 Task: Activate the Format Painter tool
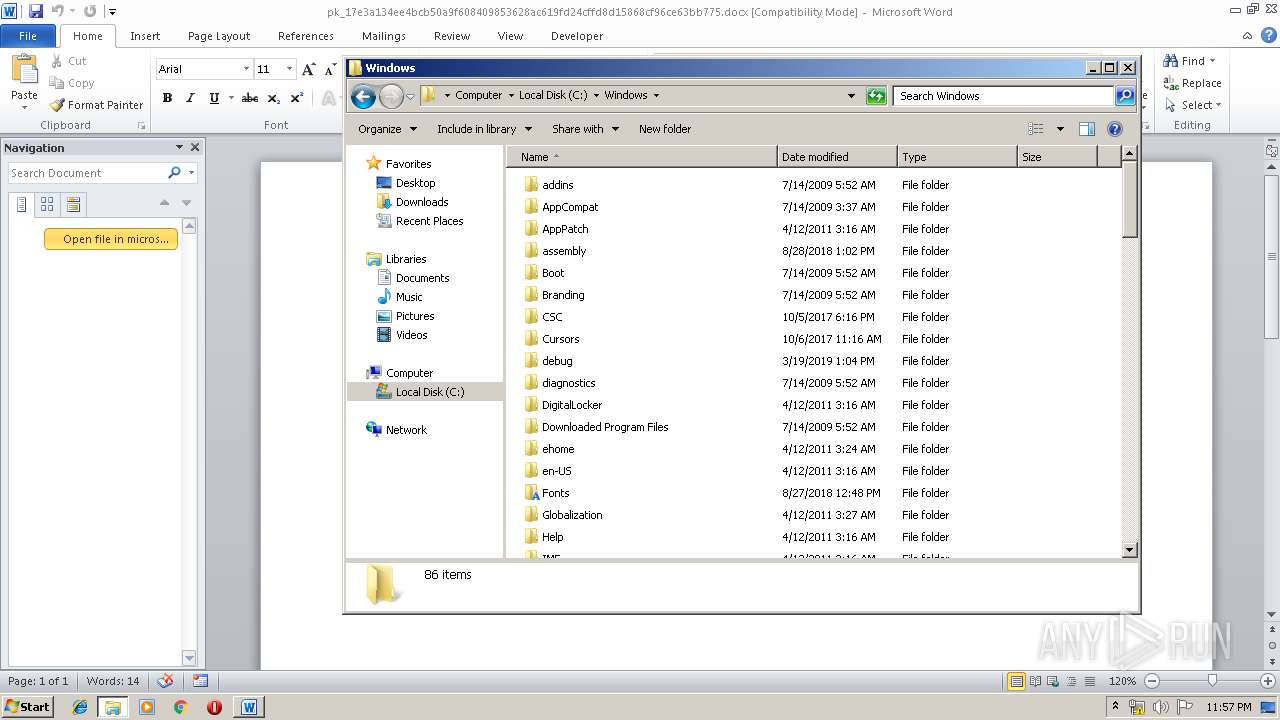pyautogui.click(x=97, y=105)
